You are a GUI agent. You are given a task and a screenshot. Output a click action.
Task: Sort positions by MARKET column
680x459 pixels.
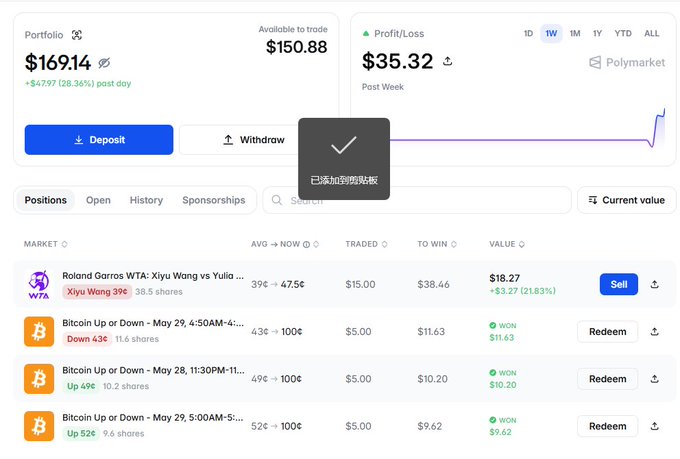coord(46,244)
